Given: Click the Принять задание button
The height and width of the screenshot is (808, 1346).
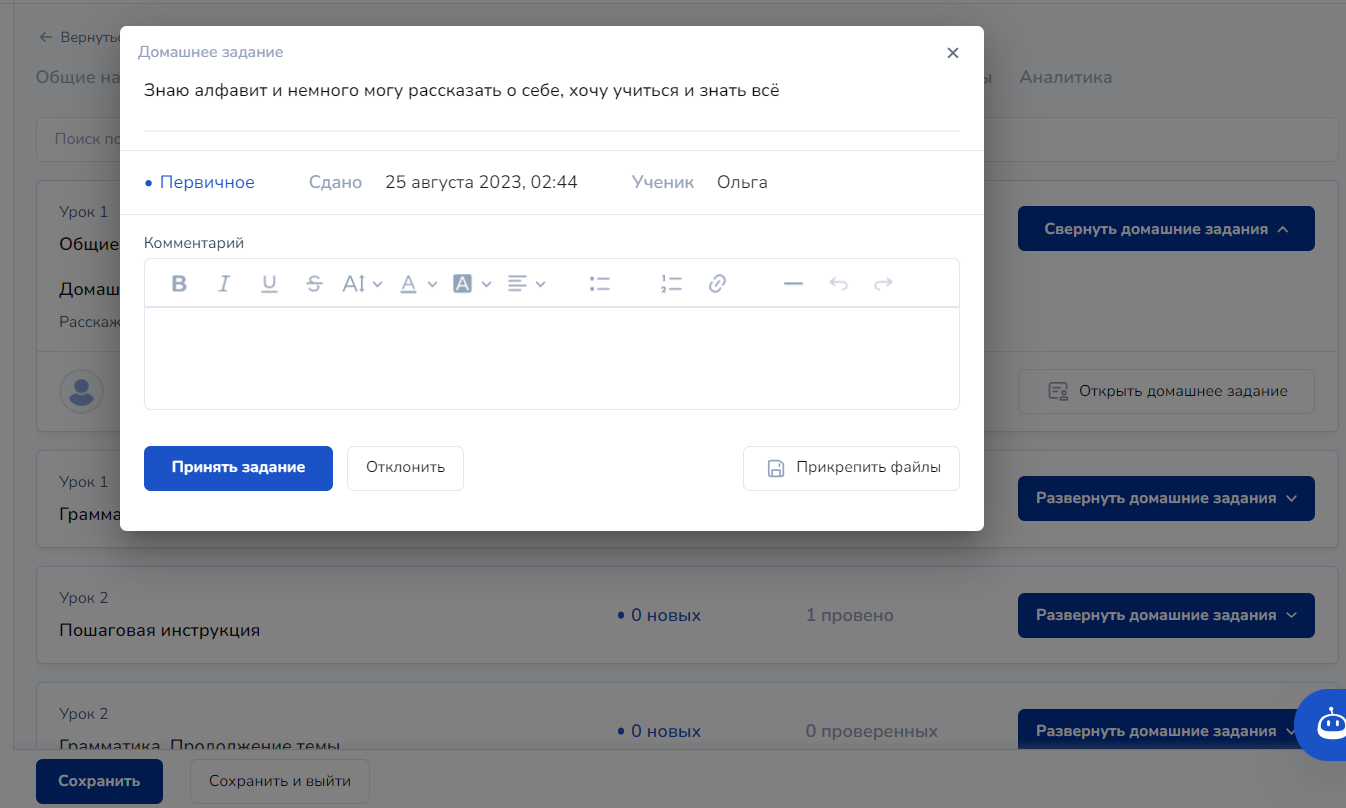Looking at the screenshot, I should pyautogui.click(x=238, y=468).
